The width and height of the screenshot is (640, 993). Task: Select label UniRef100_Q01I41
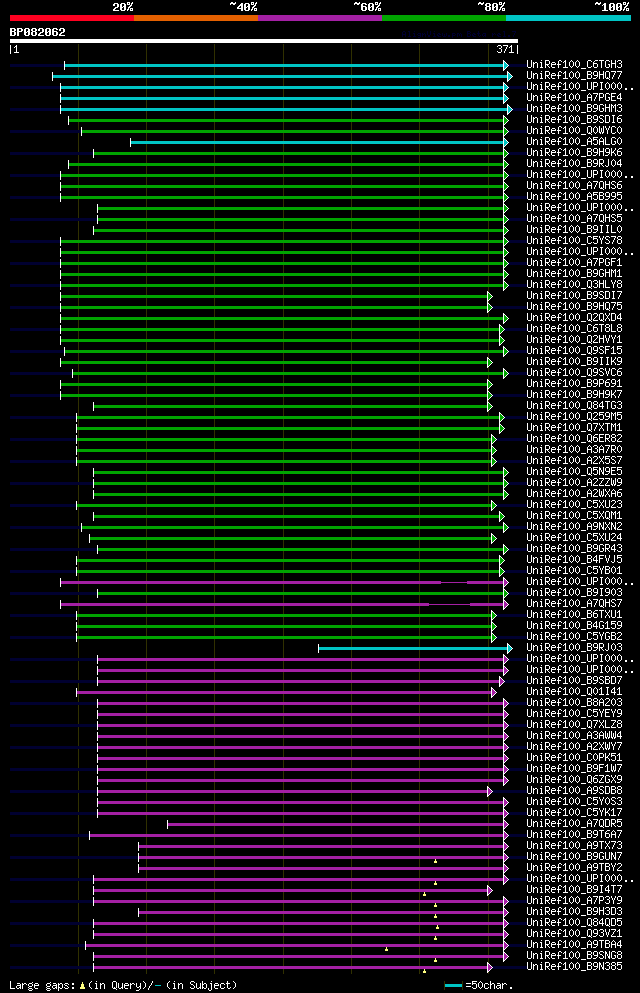coord(574,692)
